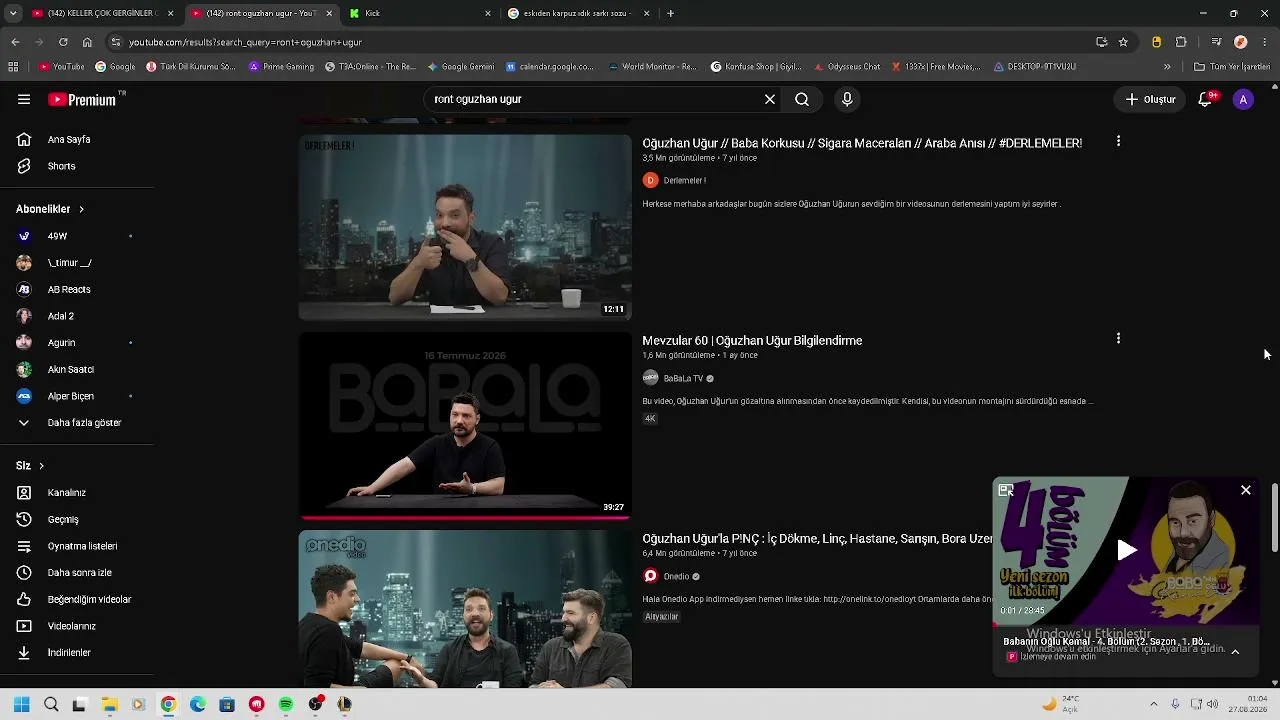Open the Chrome three-dot menu
This screenshot has width=1280, height=720.
[x=1265, y=42]
